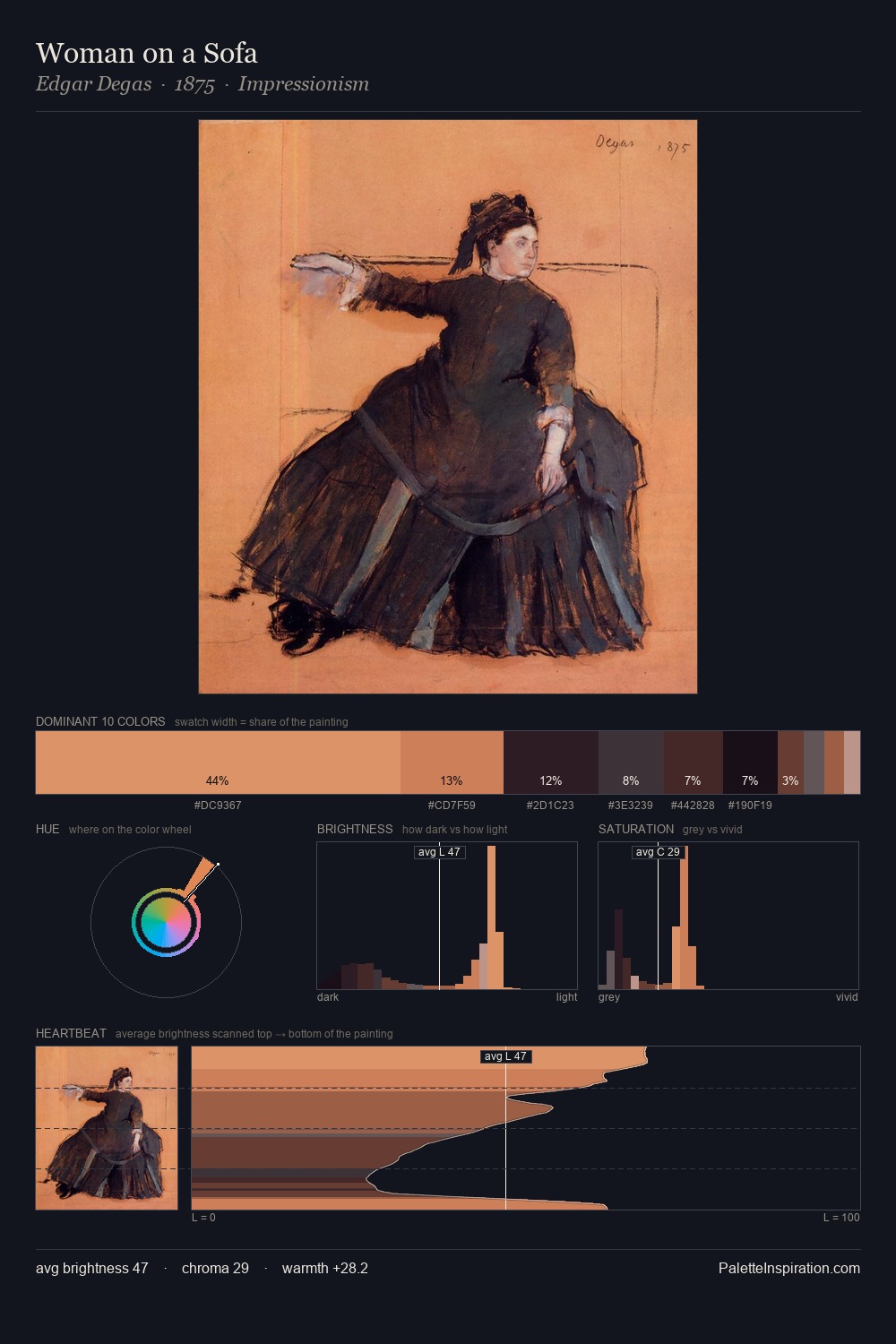Click "avg L 47" in the Heartbeat chart
The height and width of the screenshot is (1344, 896).
506,1056
